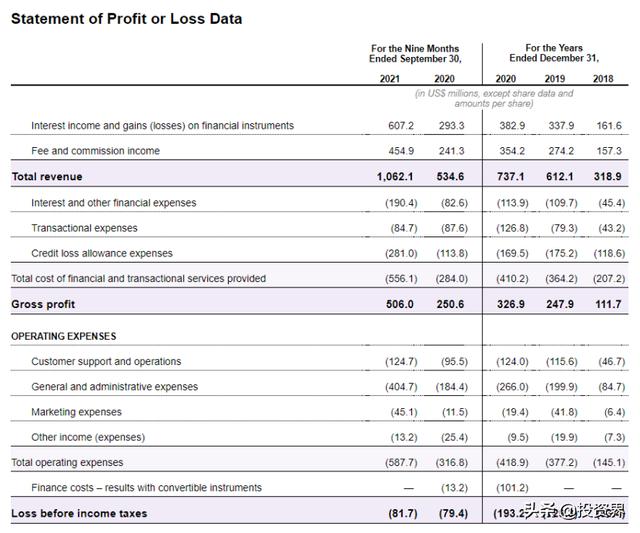Image resolution: width=640 pixels, height=533 pixels.
Task: Select the Finance costs convertible instruments label
Action: (146, 488)
